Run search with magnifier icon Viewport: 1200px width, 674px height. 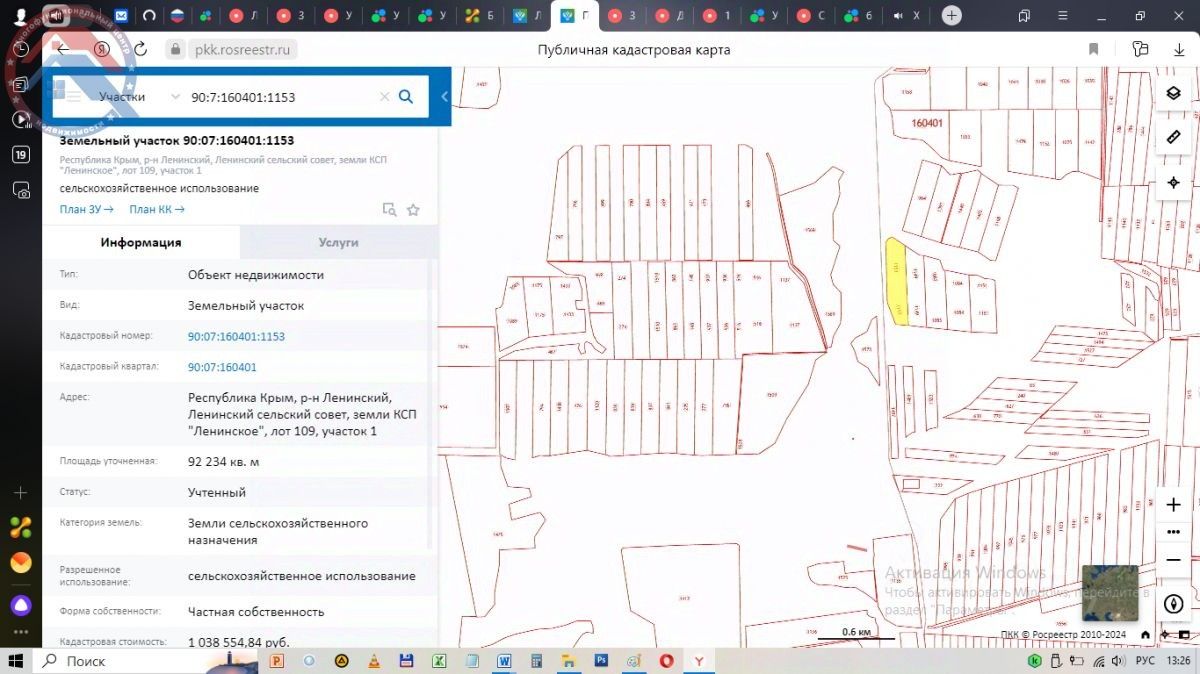pos(406,97)
